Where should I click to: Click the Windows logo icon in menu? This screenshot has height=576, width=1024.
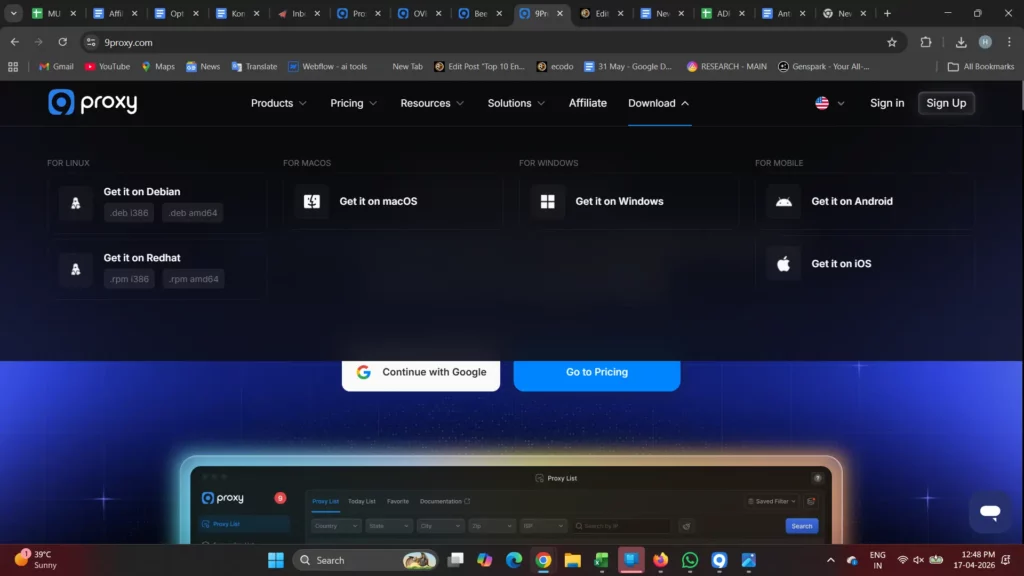547,201
